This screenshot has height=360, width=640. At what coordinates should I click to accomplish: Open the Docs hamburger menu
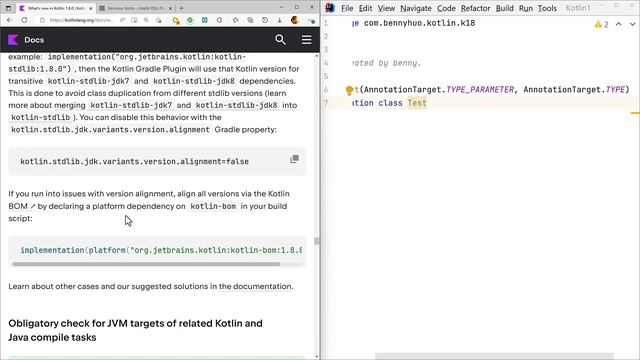coord(307,40)
